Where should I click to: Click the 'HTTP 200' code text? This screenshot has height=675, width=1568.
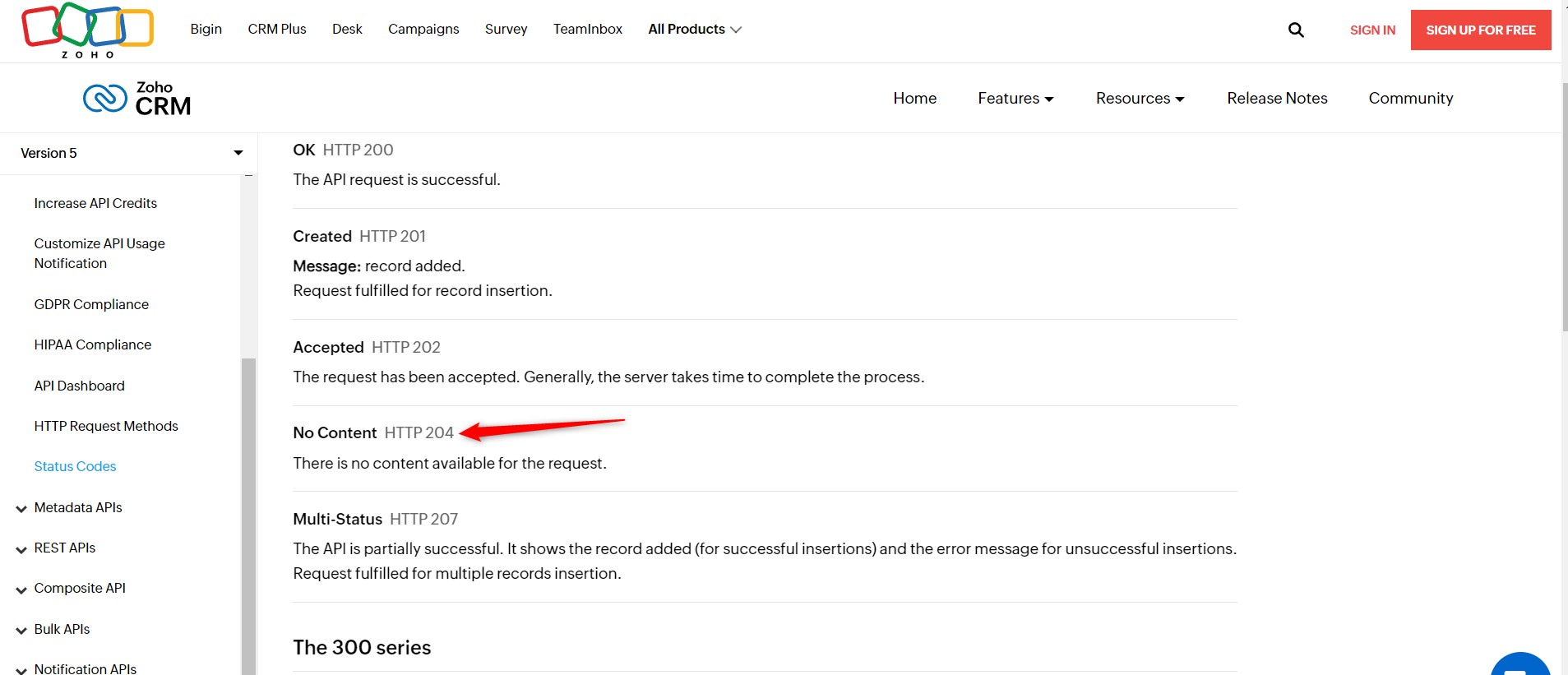pyautogui.click(x=358, y=150)
